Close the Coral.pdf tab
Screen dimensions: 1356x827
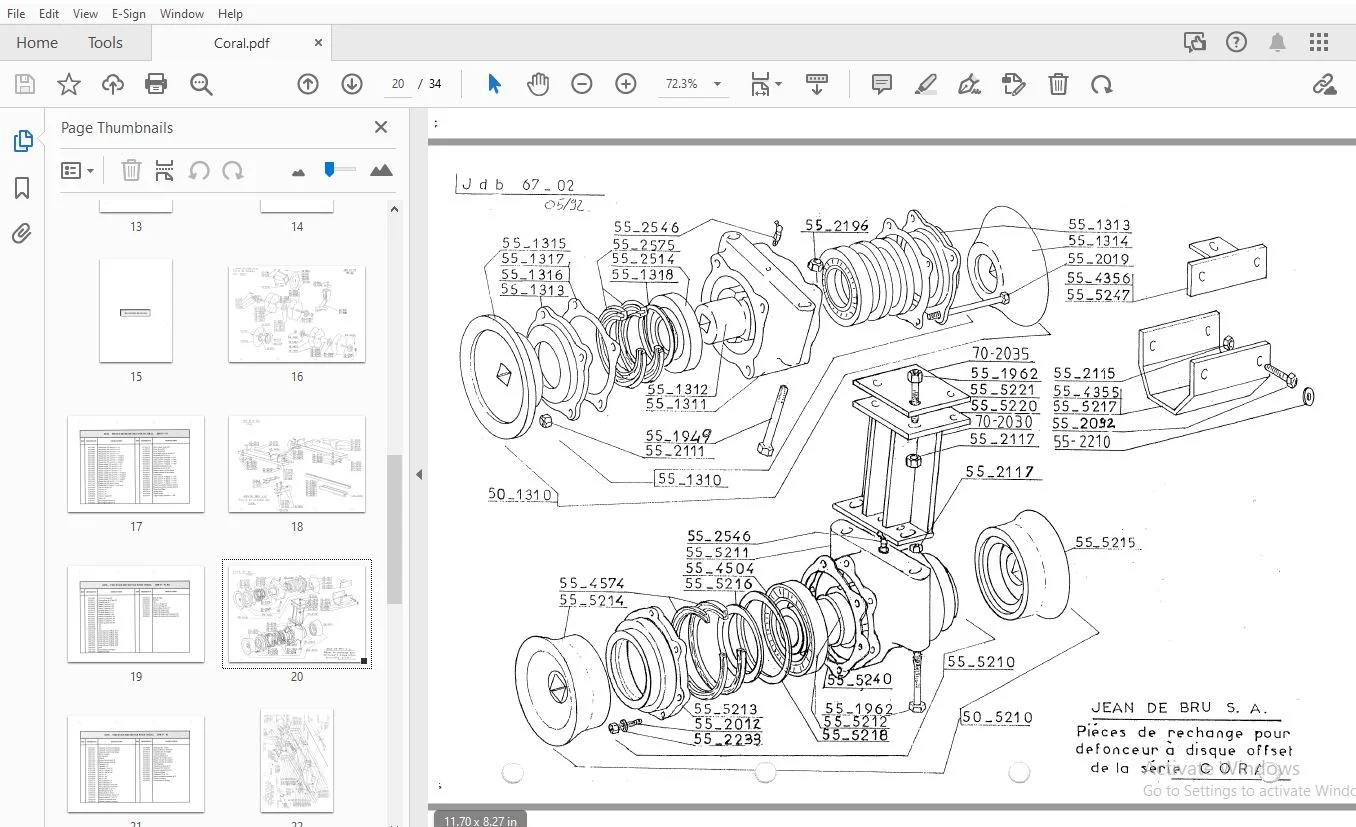tap(319, 43)
